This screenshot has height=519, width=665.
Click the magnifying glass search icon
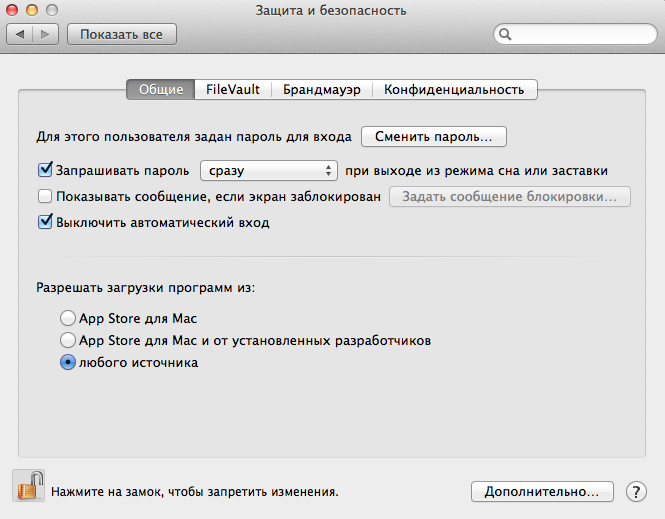click(x=505, y=34)
